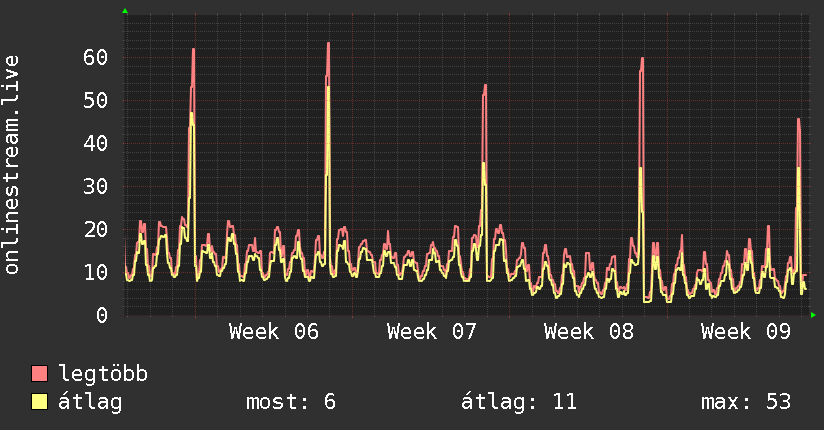Select the átlag legend label beside the yellow swatch
Screen dimensions: 824x430
click(x=90, y=402)
